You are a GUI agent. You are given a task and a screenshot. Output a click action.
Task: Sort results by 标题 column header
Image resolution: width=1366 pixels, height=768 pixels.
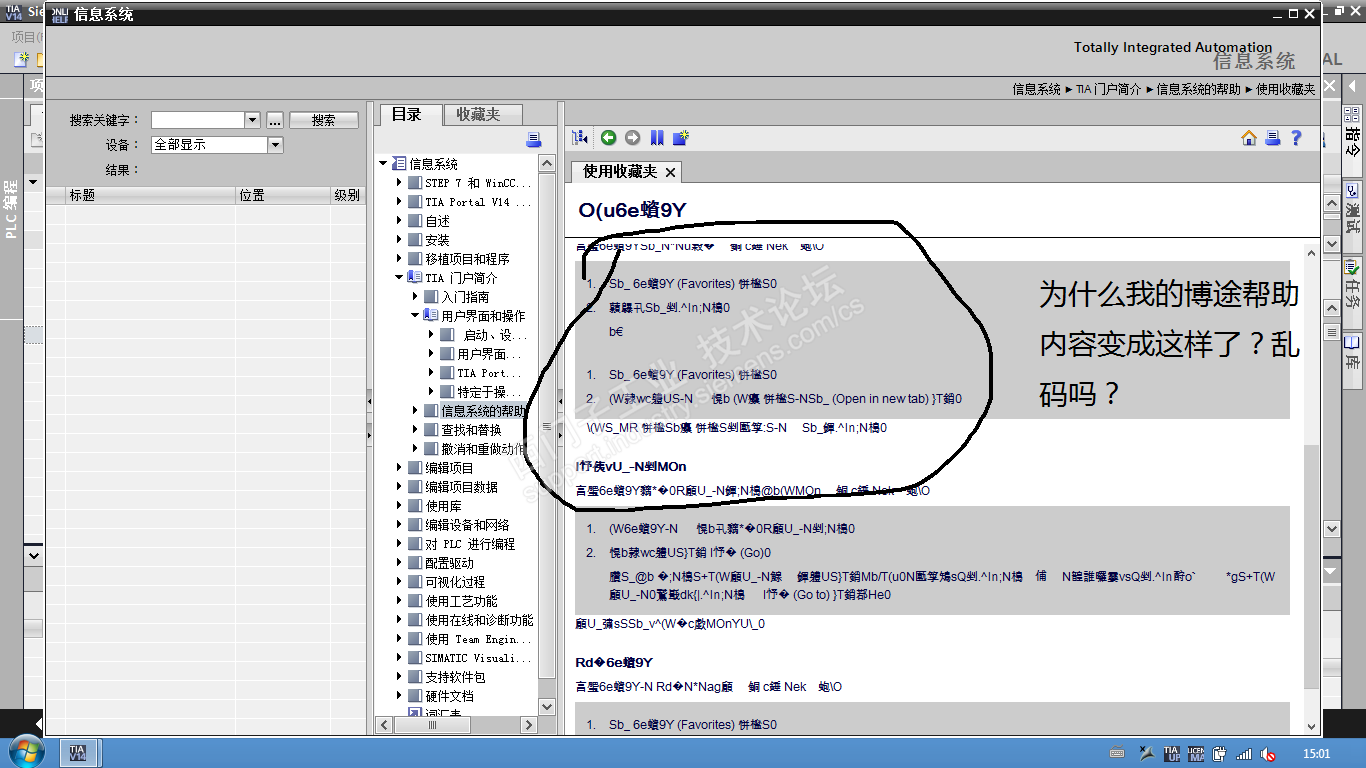pyautogui.click(x=150, y=195)
